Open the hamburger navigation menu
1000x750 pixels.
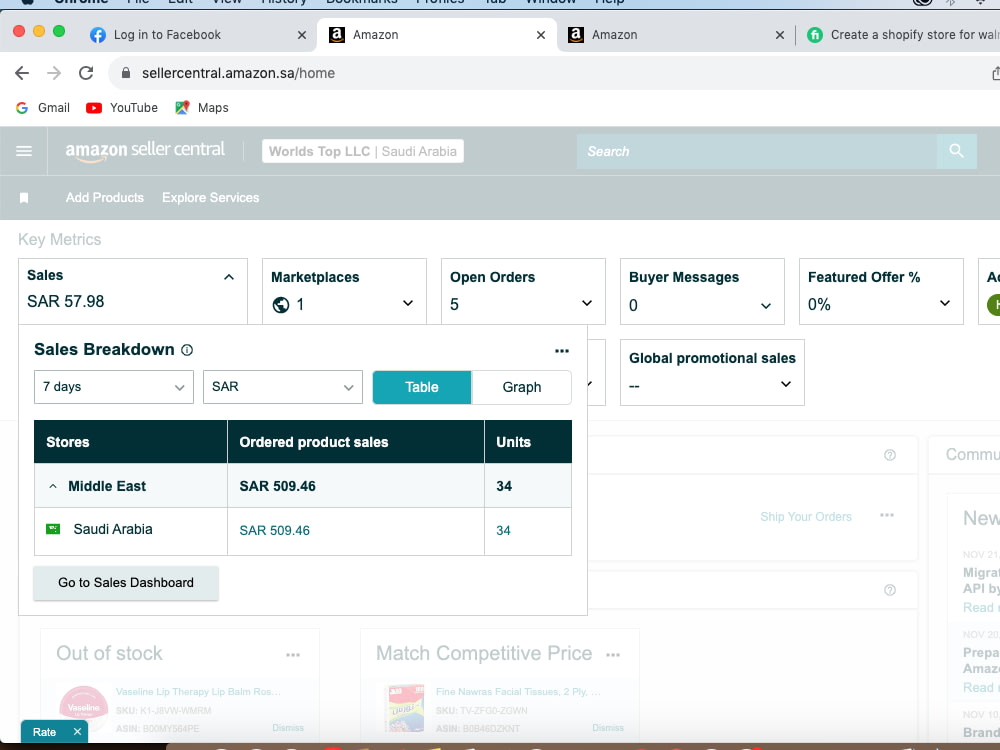[24, 151]
